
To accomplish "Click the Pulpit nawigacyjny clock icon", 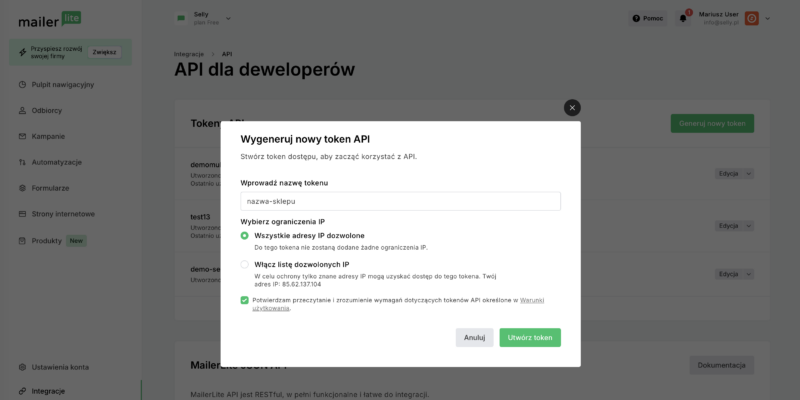I will [x=22, y=85].
